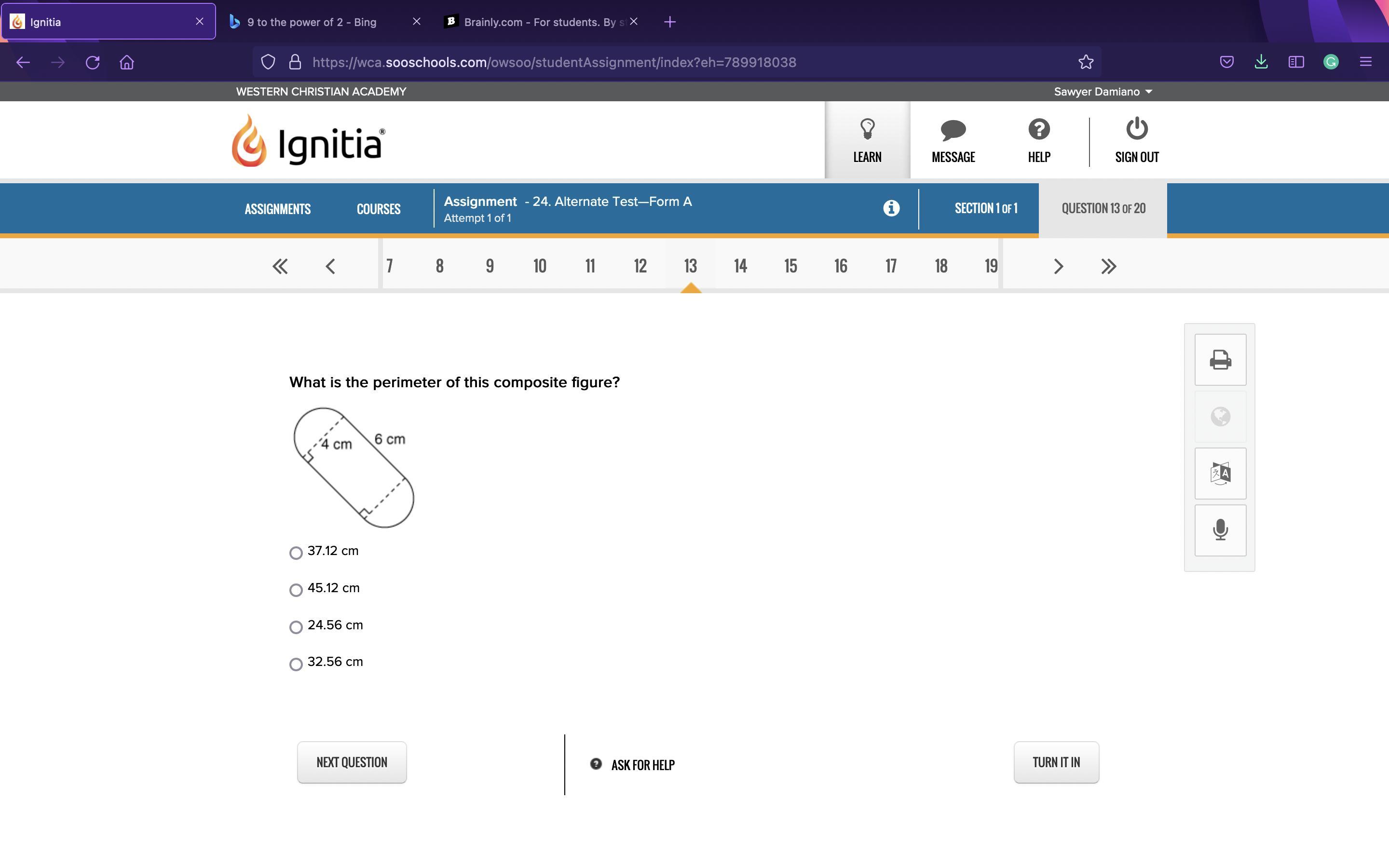The image size is (1389, 868).
Task: Click the Message speech bubble icon
Action: click(x=953, y=130)
